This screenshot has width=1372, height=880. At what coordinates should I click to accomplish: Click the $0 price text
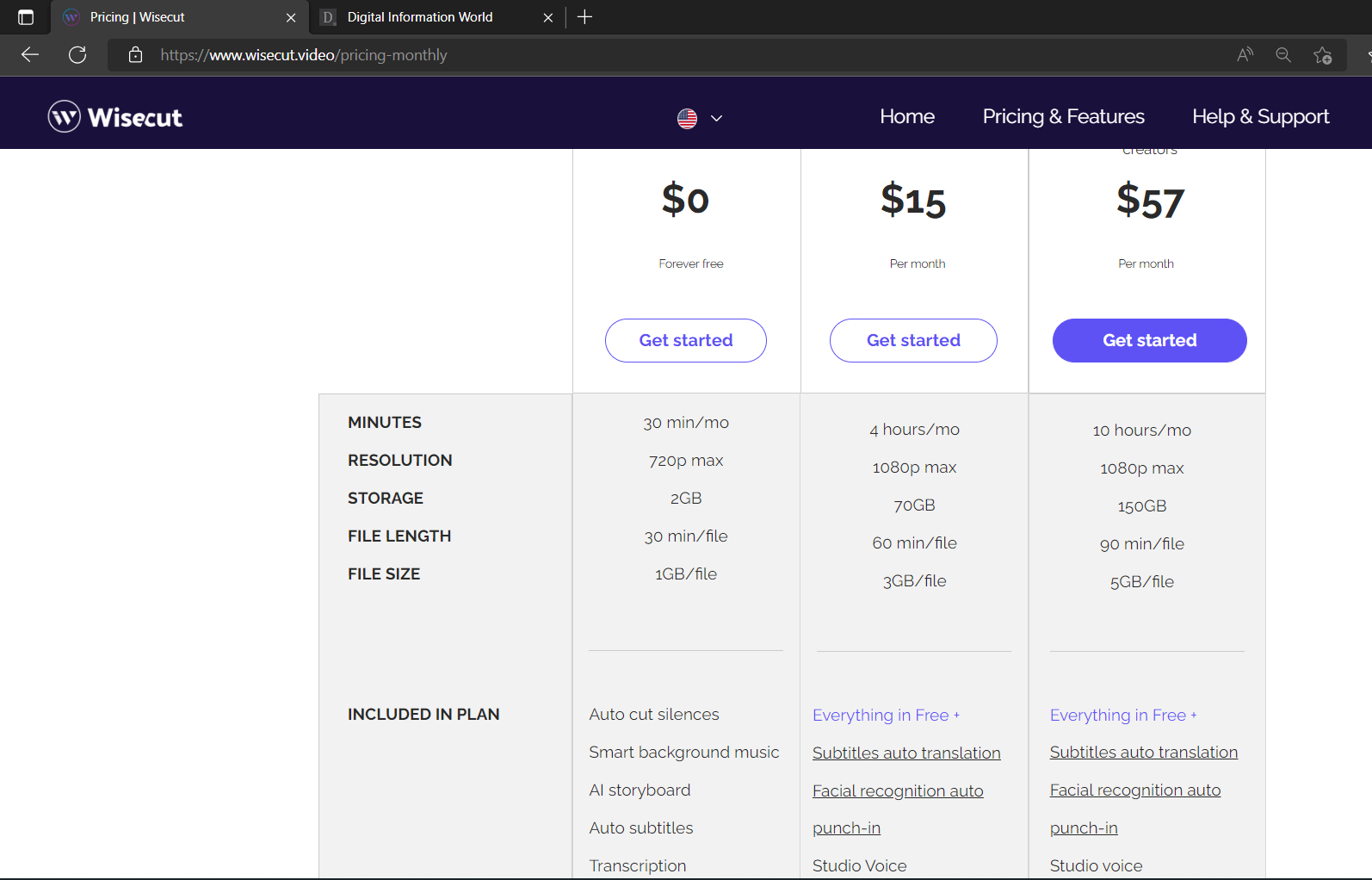686,199
